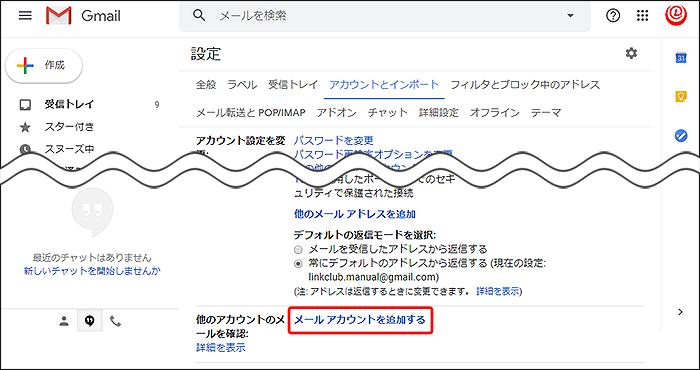Switch to the オフライン tab

(x=495, y=113)
